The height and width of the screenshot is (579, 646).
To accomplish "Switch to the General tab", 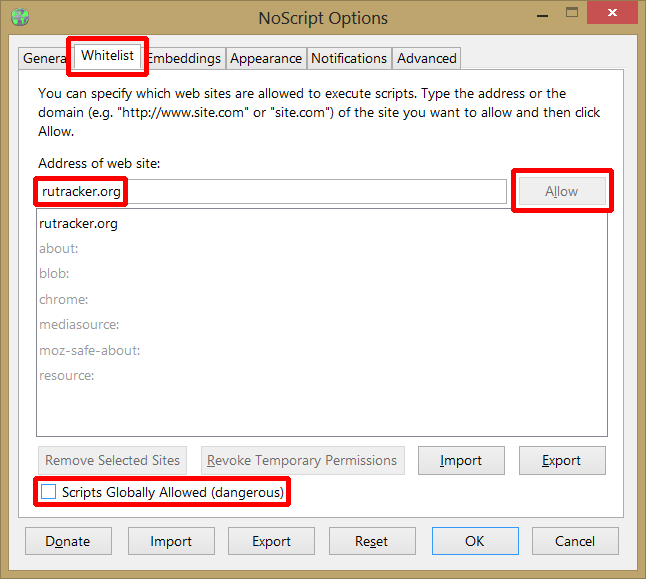I will [43, 59].
